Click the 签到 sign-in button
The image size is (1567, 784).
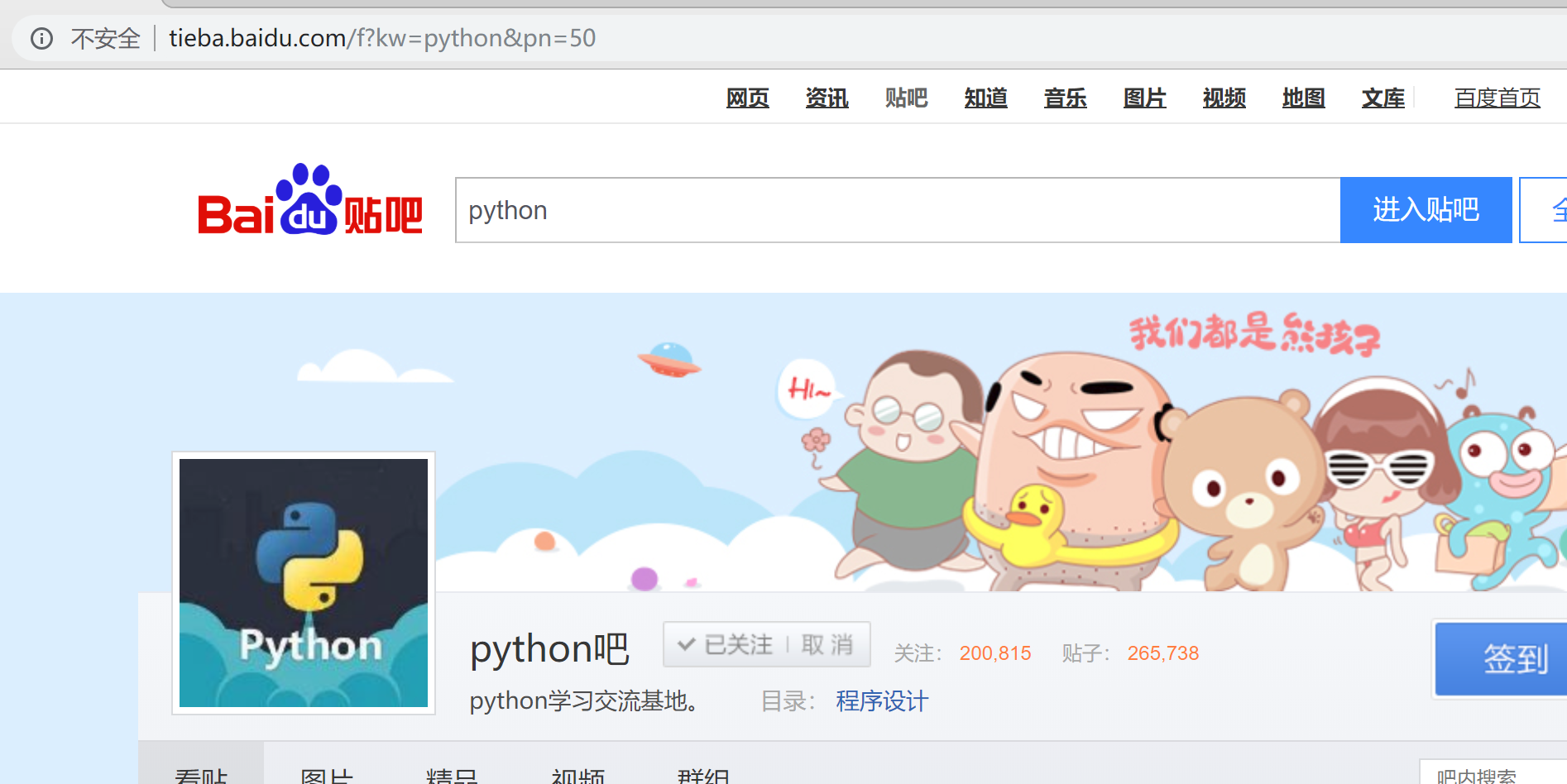point(1501,659)
